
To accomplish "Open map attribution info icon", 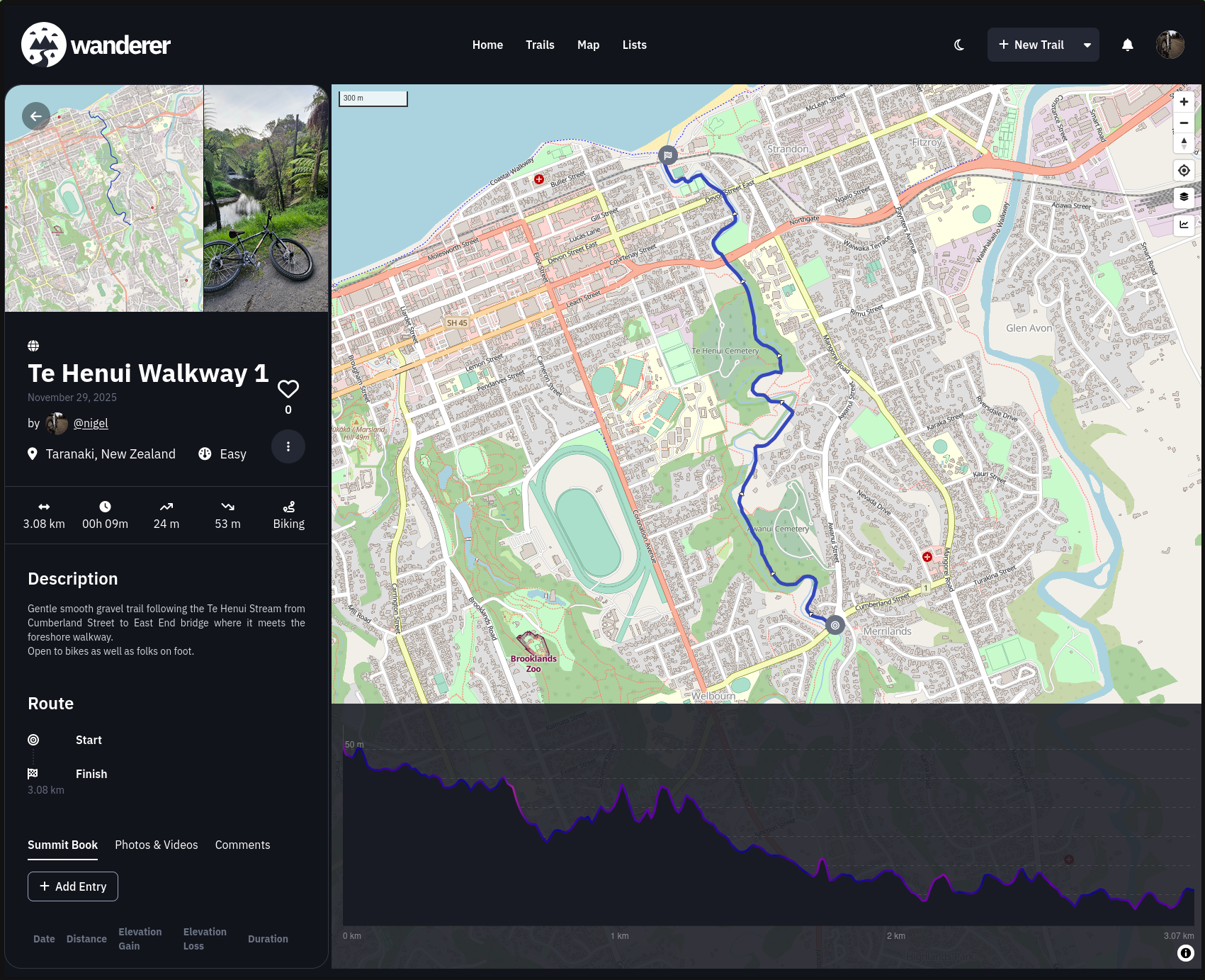I will [1185, 953].
